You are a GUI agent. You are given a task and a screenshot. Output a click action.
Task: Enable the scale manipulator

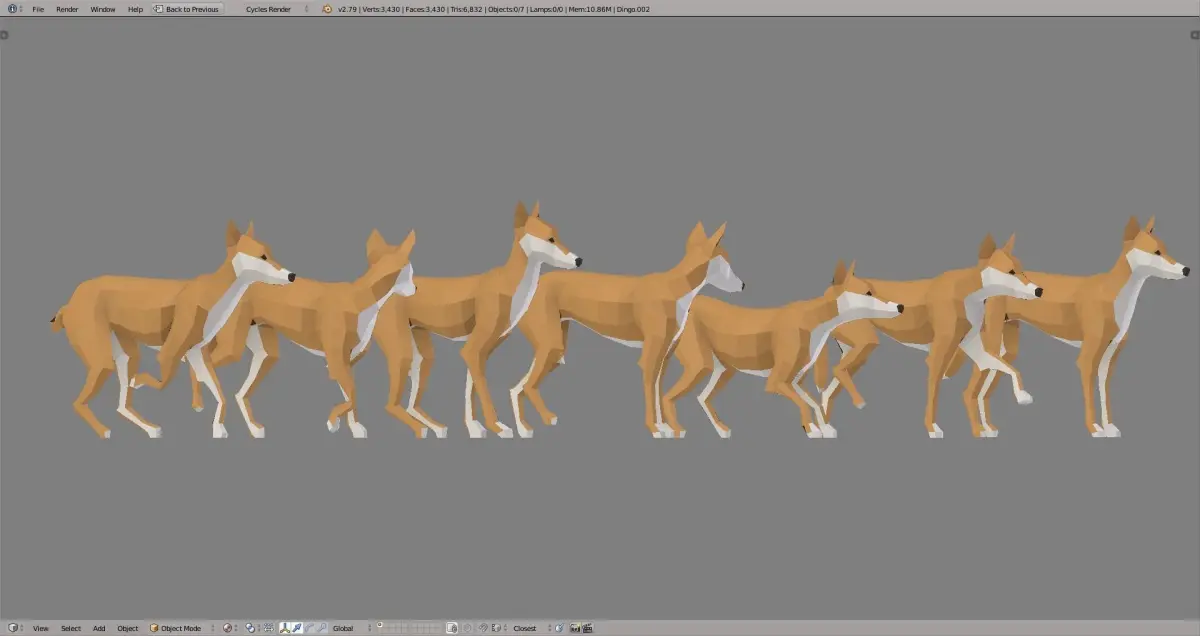coord(321,628)
